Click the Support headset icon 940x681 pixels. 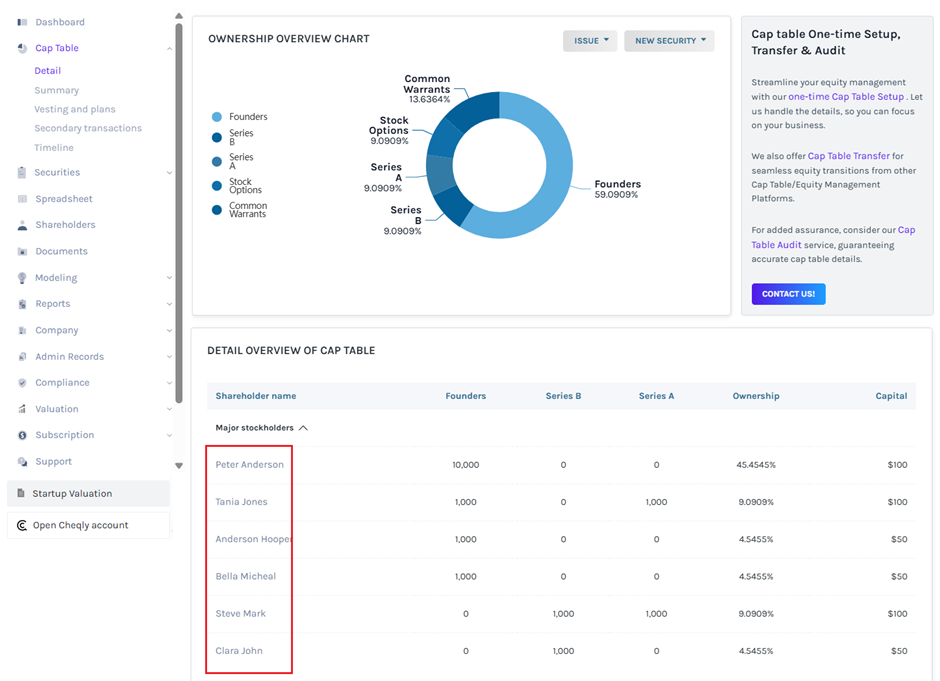[22, 462]
